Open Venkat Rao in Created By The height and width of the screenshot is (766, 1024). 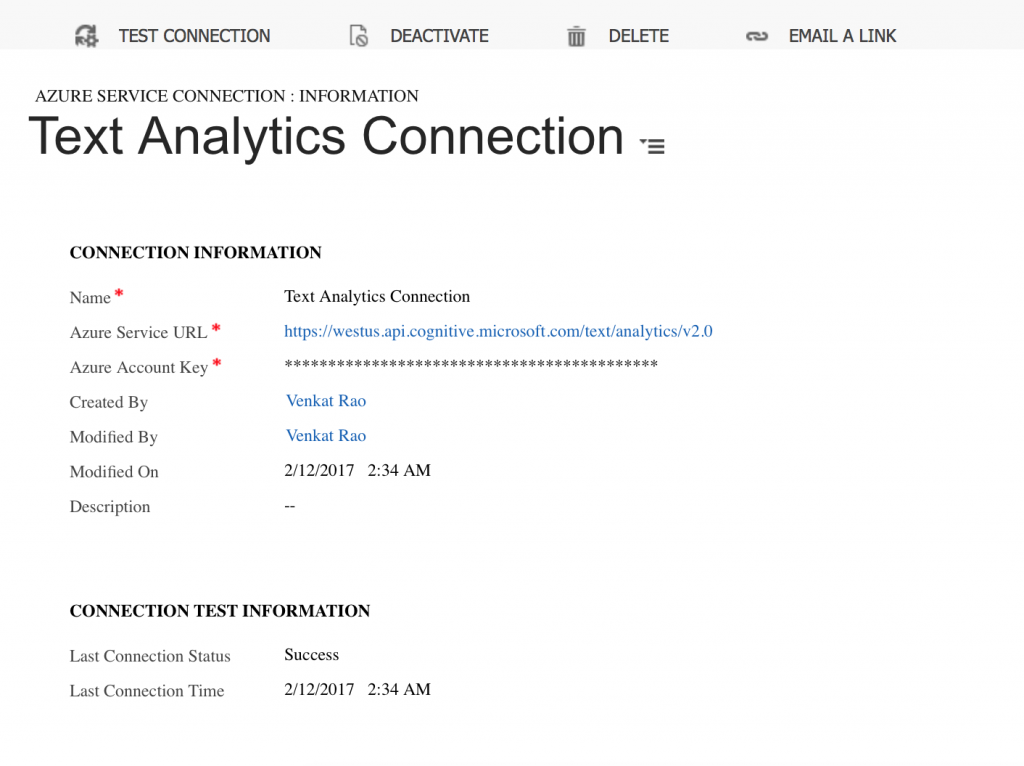click(326, 401)
